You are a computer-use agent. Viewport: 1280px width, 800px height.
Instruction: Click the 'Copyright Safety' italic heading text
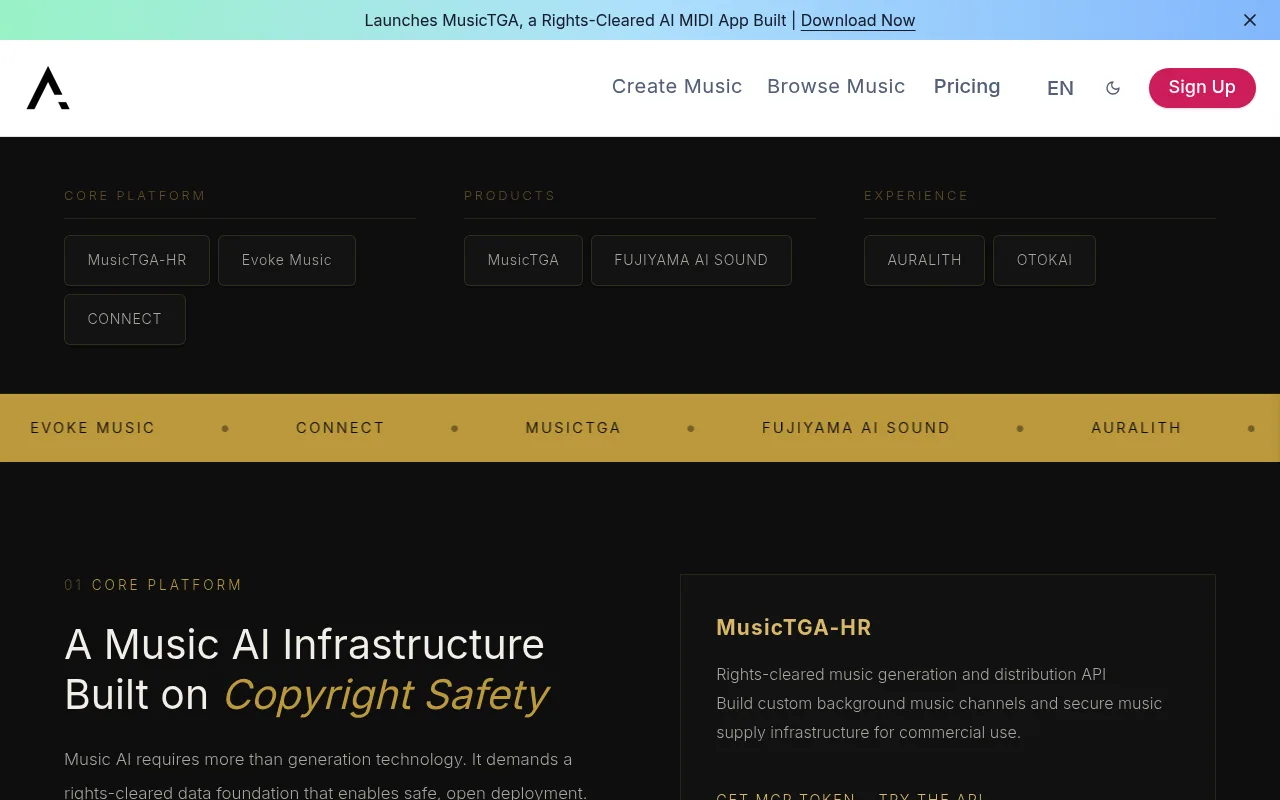point(386,695)
